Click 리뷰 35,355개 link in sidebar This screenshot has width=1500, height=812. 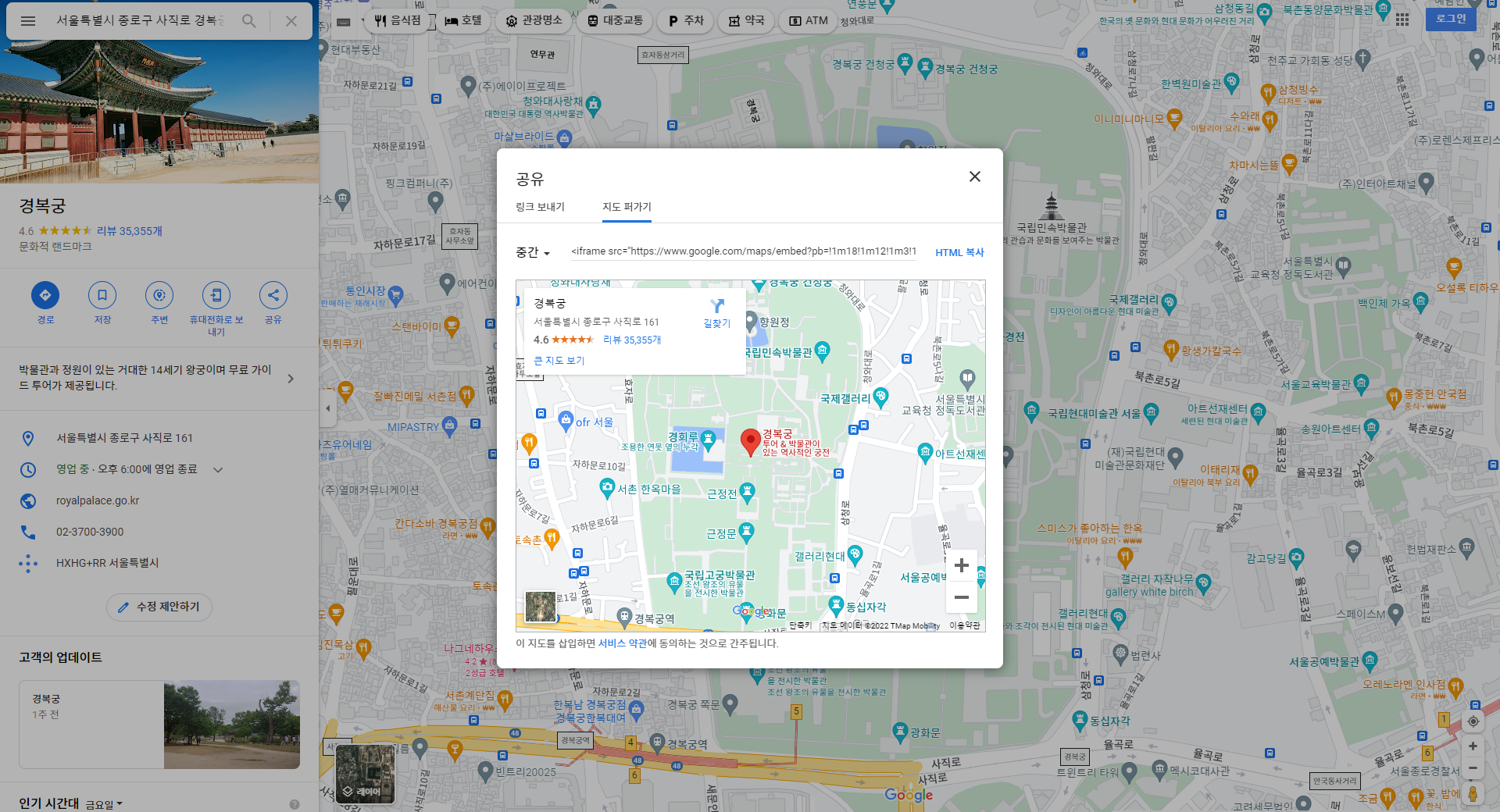click(130, 231)
